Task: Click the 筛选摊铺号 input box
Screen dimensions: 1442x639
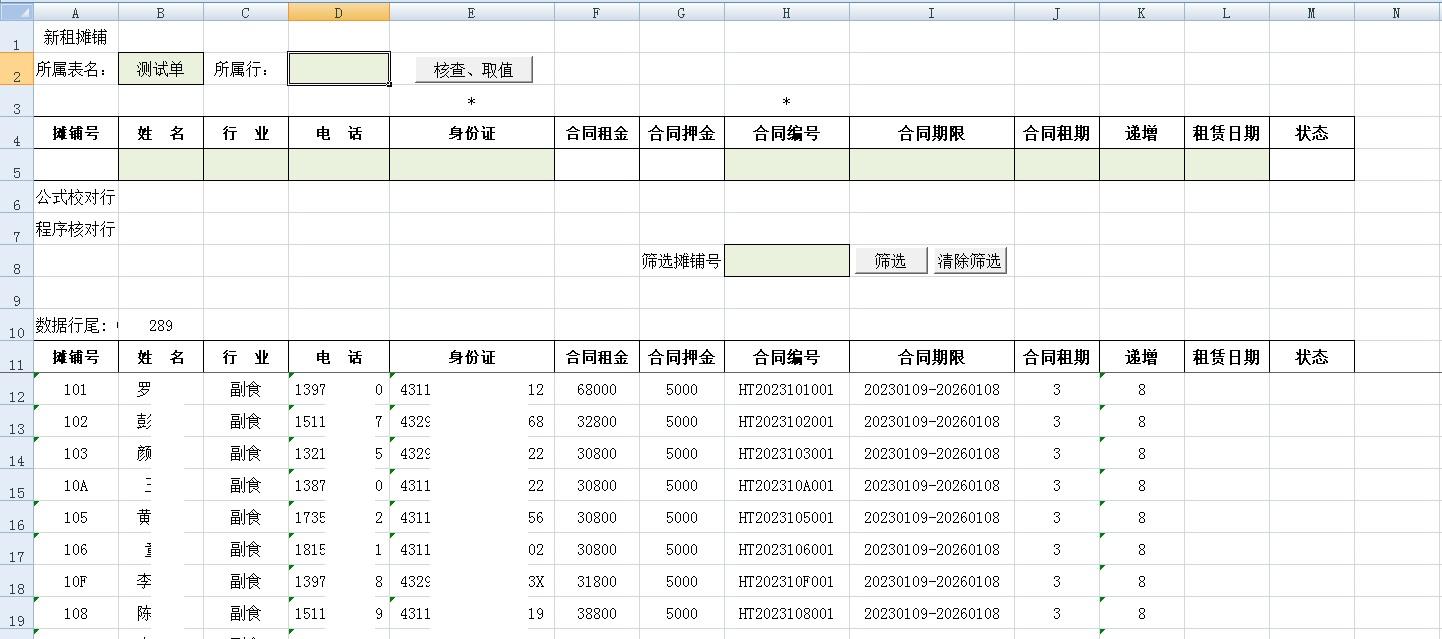Action: pos(786,259)
